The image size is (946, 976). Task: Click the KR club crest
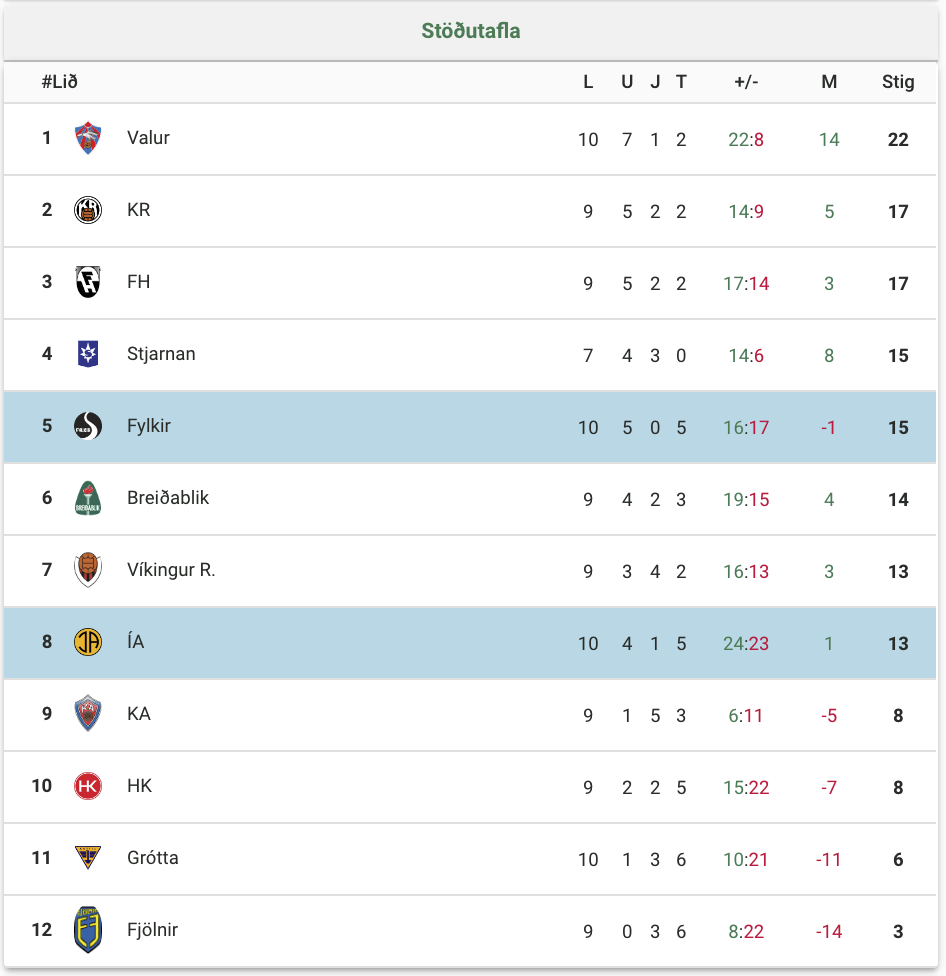point(88,210)
